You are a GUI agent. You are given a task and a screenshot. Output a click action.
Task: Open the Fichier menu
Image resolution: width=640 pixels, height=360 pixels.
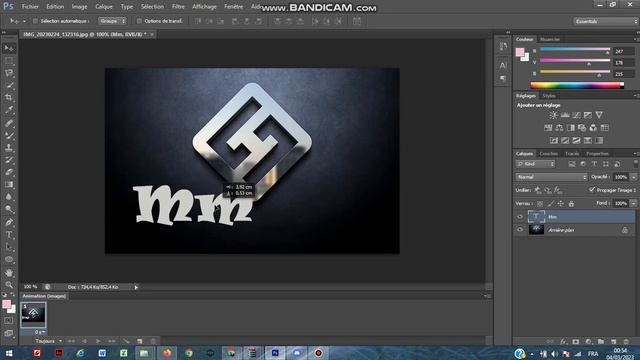tap(30, 7)
